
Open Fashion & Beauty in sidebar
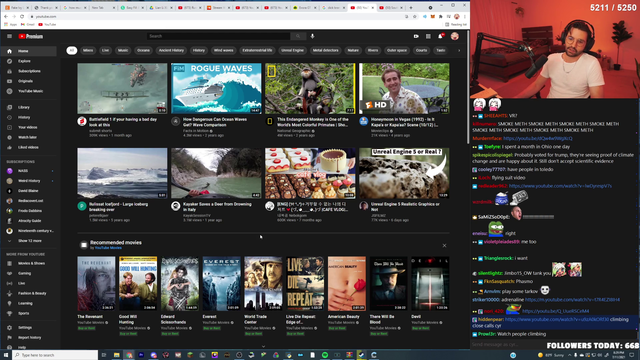click(29, 293)
